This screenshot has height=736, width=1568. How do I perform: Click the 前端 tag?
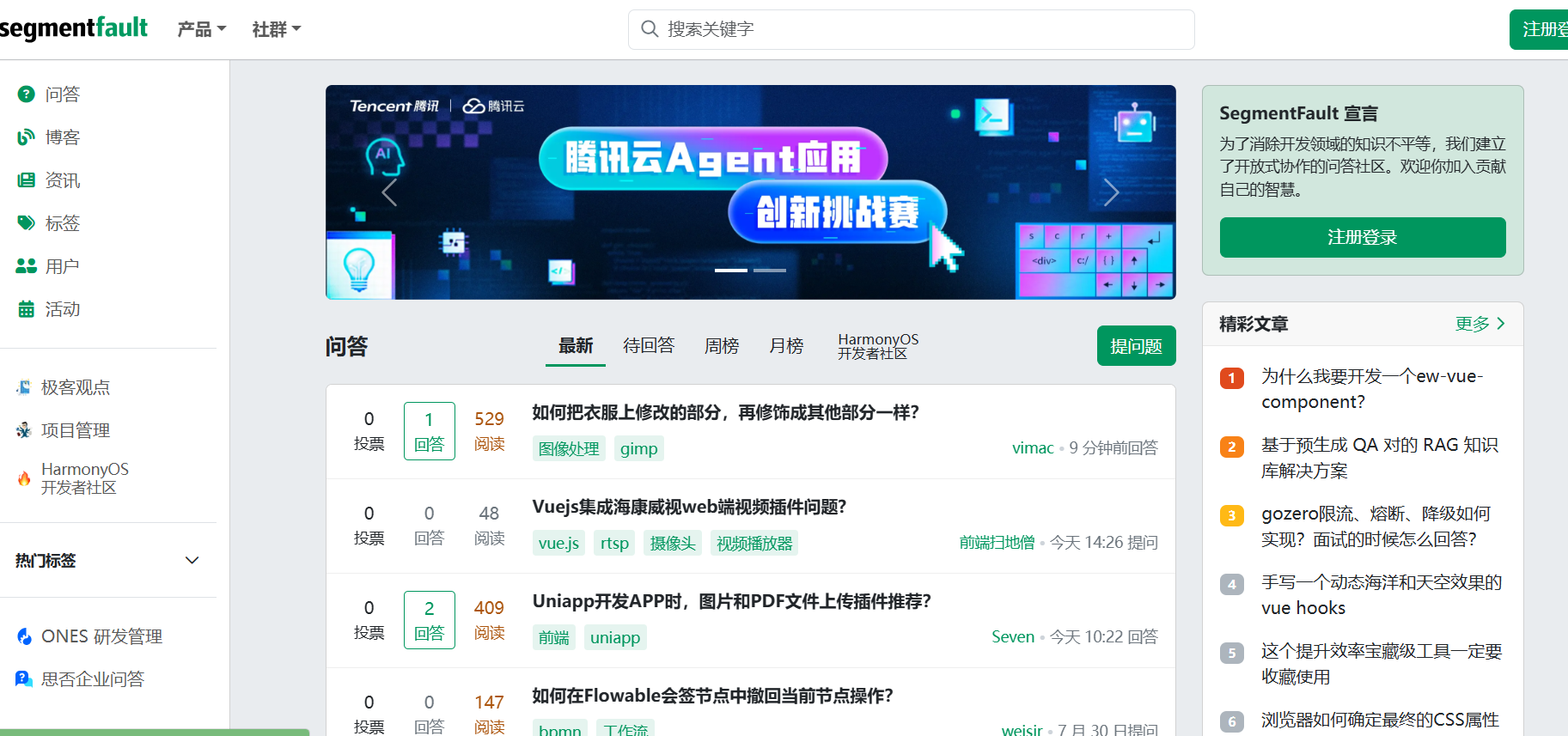[x=554, y=637]
